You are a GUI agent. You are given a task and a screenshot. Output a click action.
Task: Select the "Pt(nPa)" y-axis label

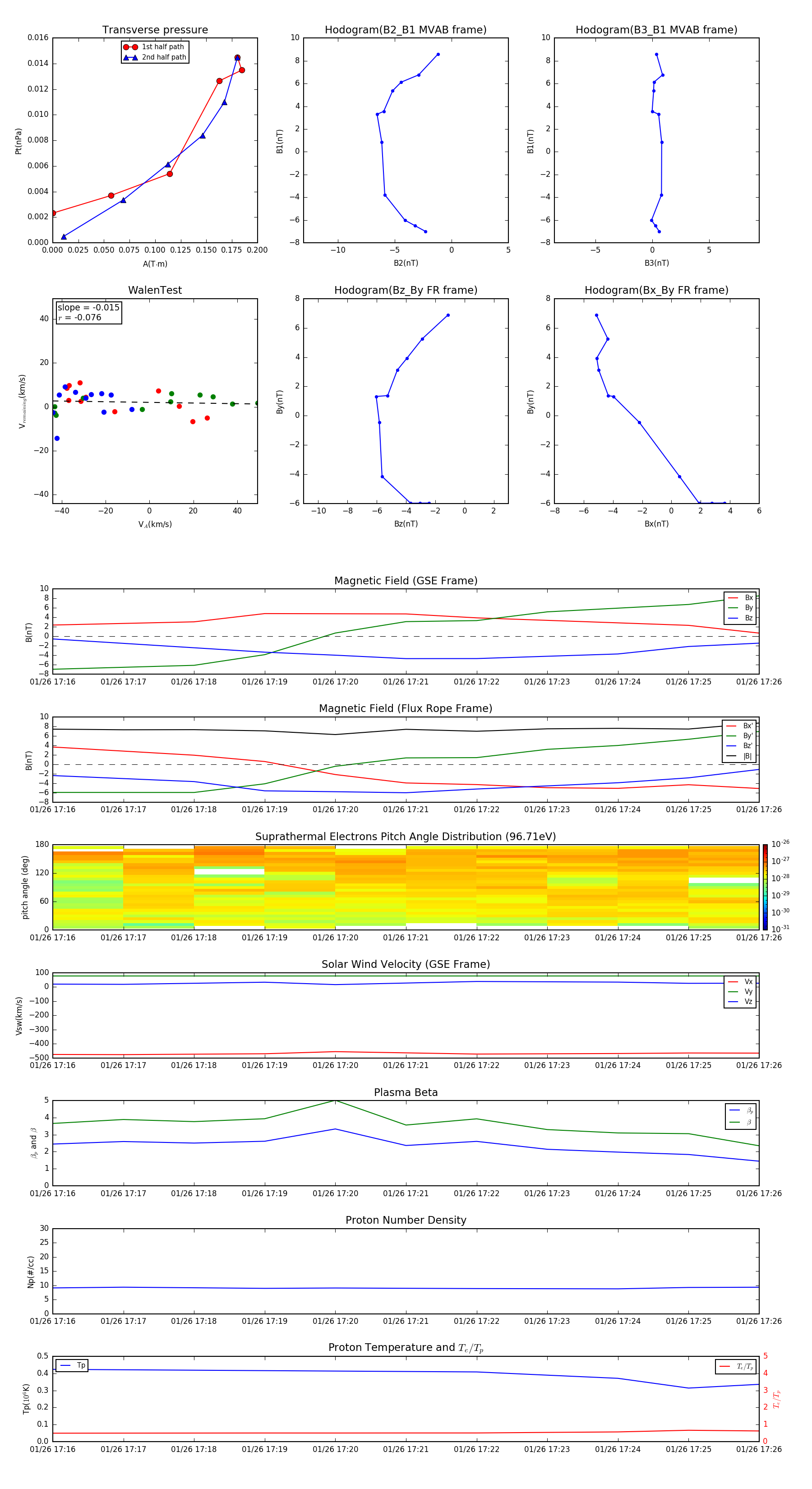[x=18, y=141]
